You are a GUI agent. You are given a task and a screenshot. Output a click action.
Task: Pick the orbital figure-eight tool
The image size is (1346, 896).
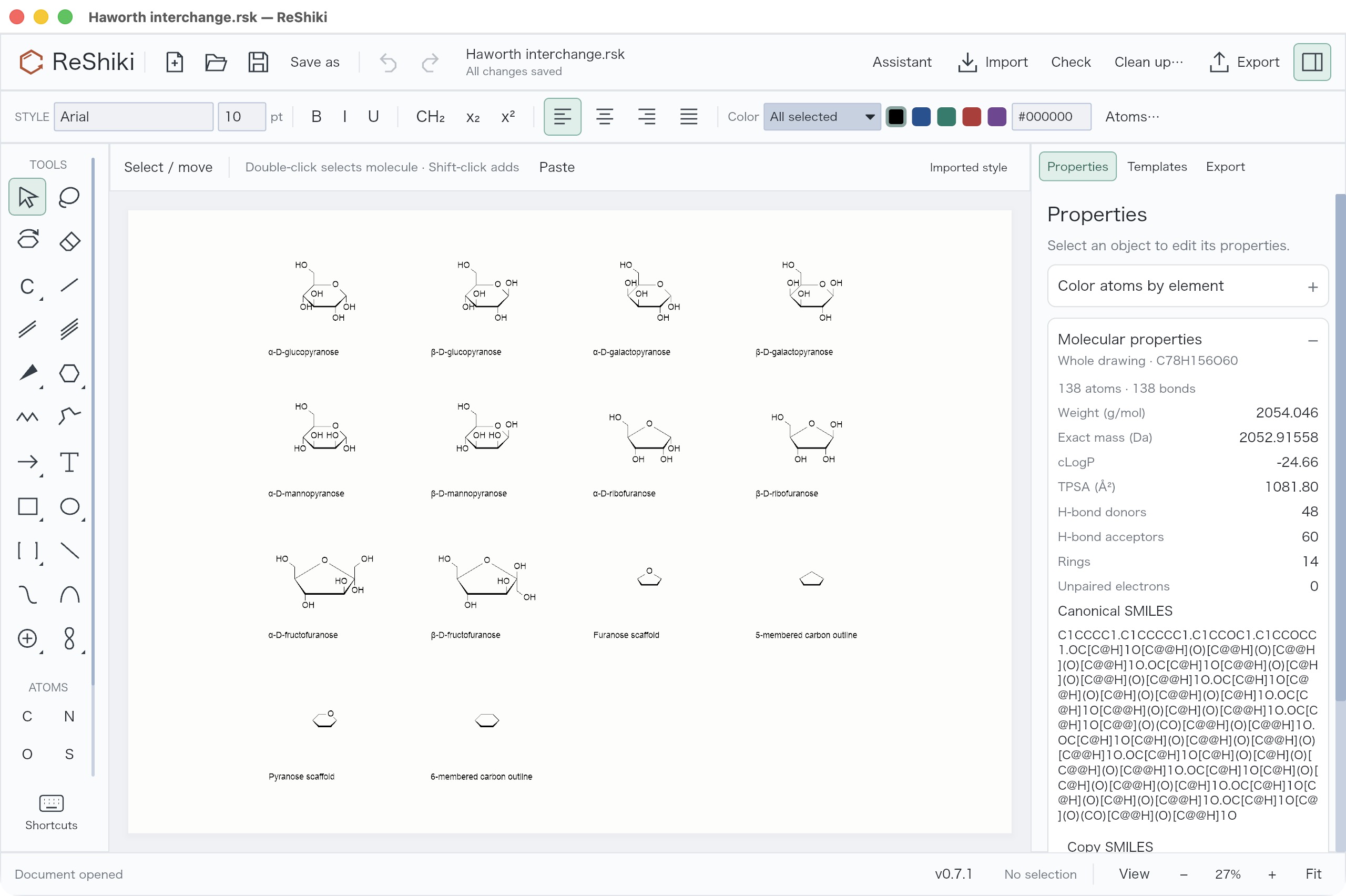(69, 638)
